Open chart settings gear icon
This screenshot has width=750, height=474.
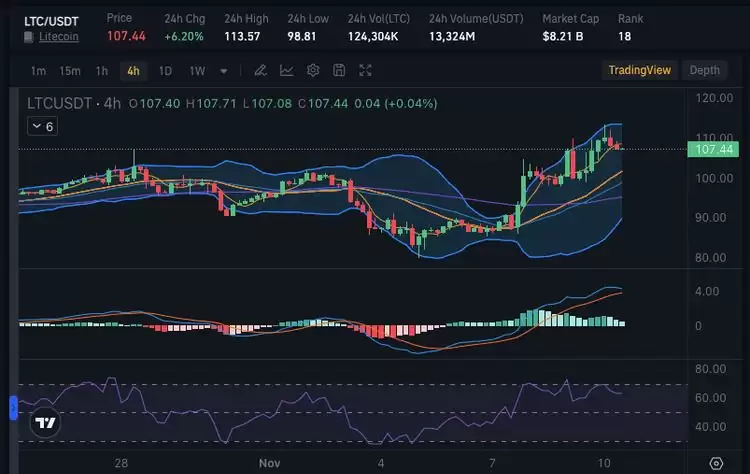click(x=313, y=71)
